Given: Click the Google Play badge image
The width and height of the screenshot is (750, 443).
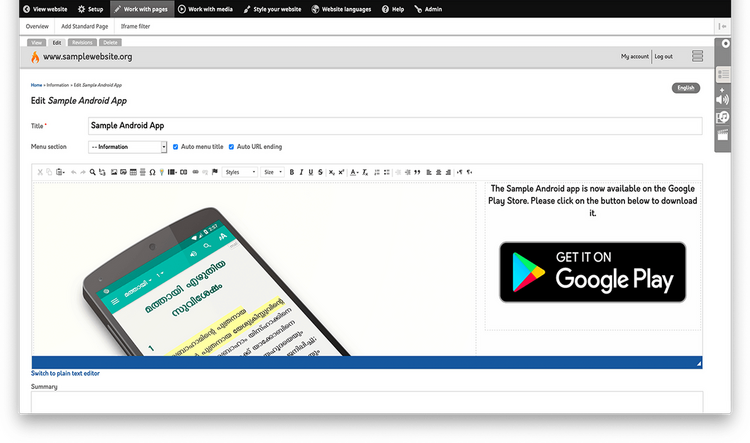Looking at the screenshot, I should point(593,272).
